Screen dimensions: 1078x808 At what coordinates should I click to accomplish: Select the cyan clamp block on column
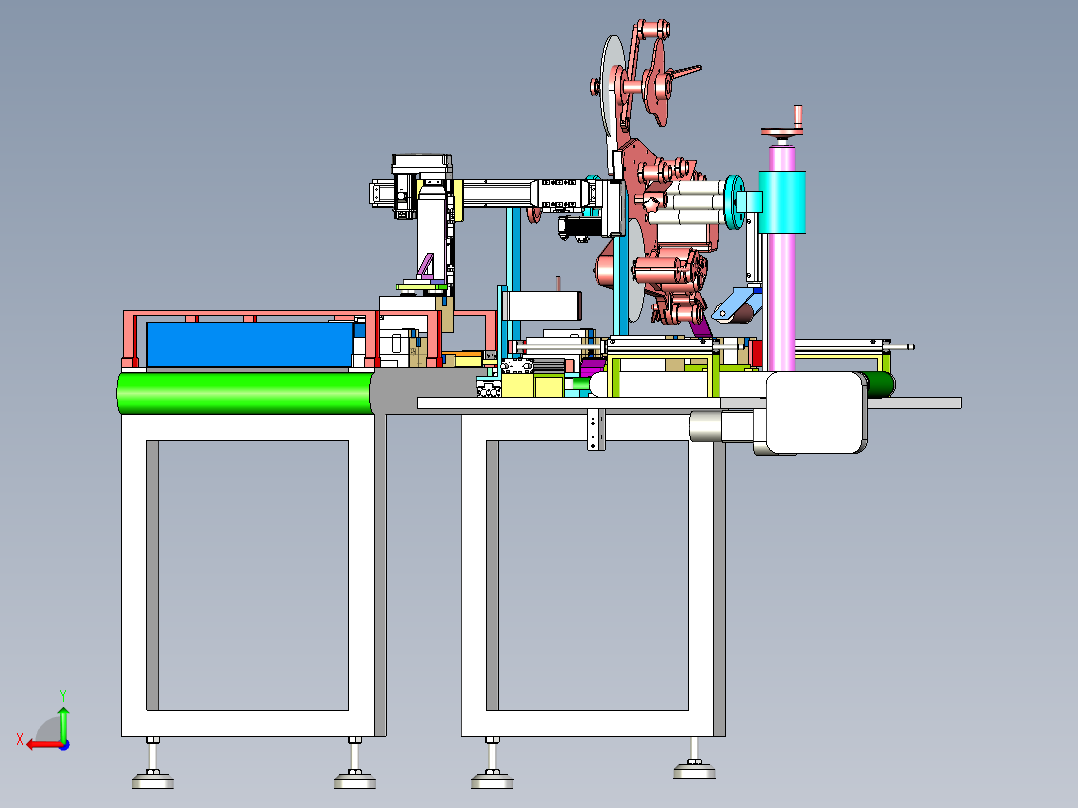(x=782, y=202)
